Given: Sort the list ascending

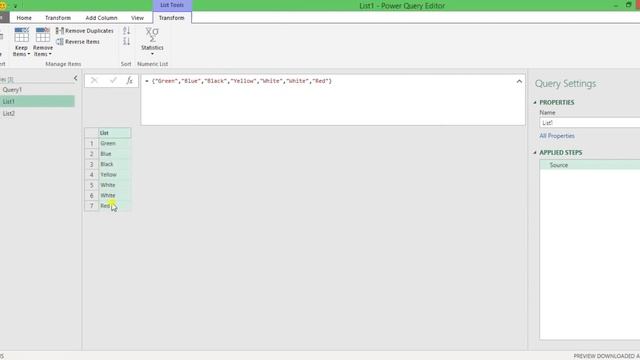Looking at the screenshot, I should 127,31.
